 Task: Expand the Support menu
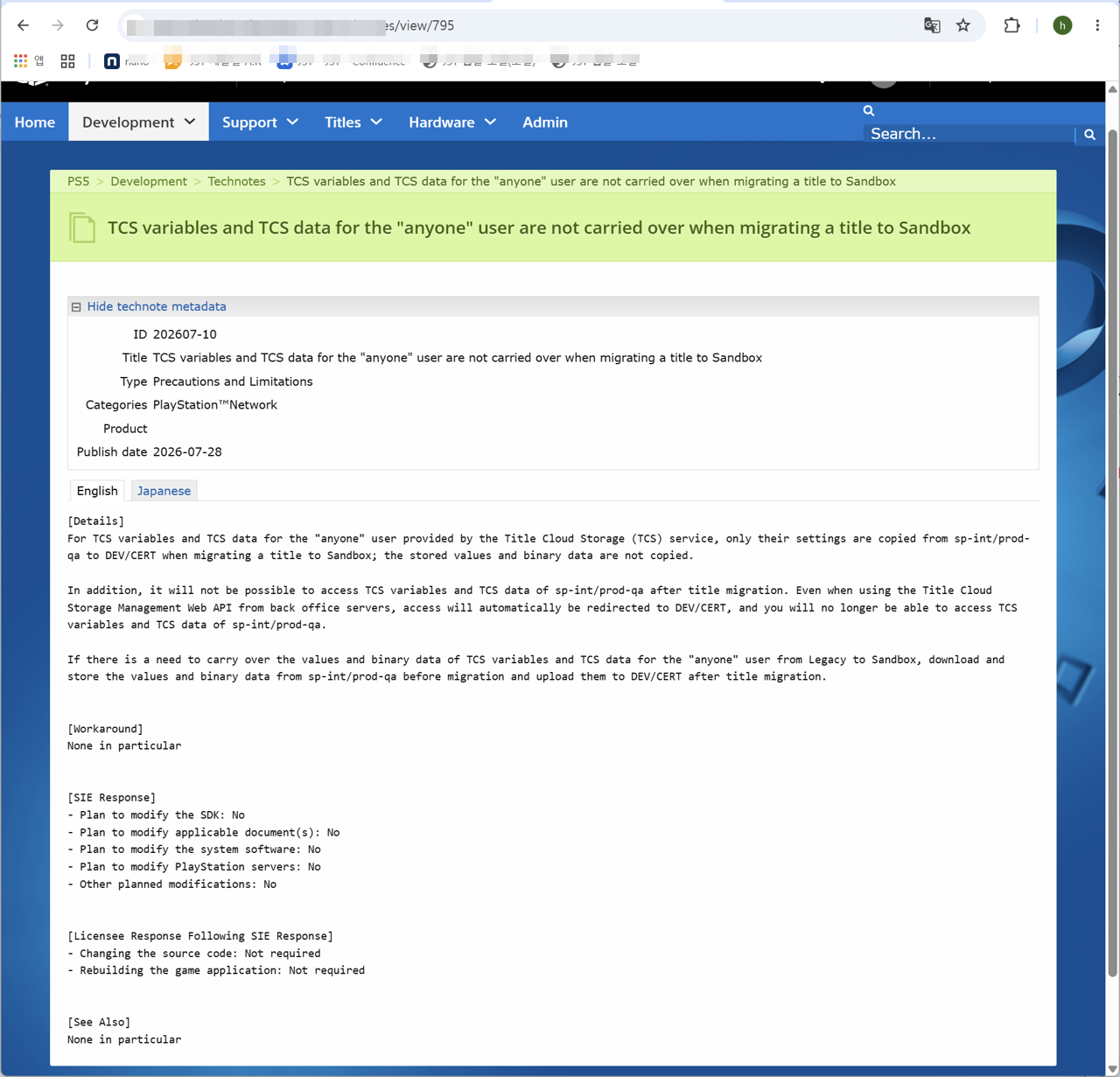[260, 122]
